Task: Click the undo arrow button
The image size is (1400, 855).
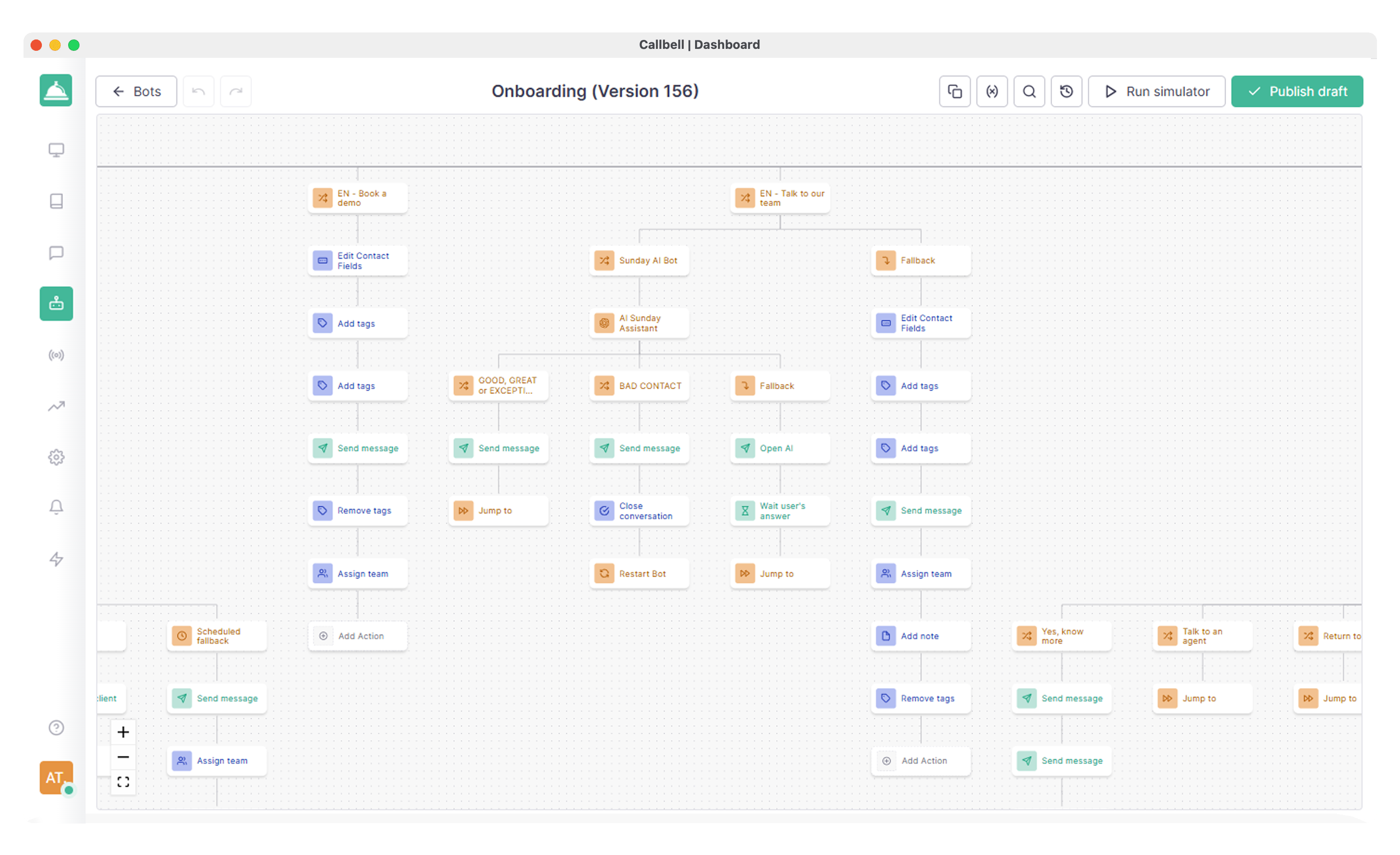Action: (x=198, y=91)
